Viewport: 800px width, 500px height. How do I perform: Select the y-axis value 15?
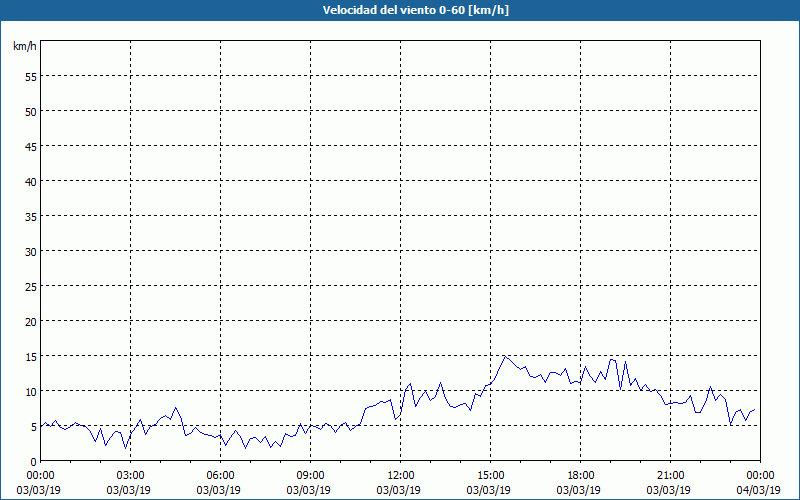point(31,356)
